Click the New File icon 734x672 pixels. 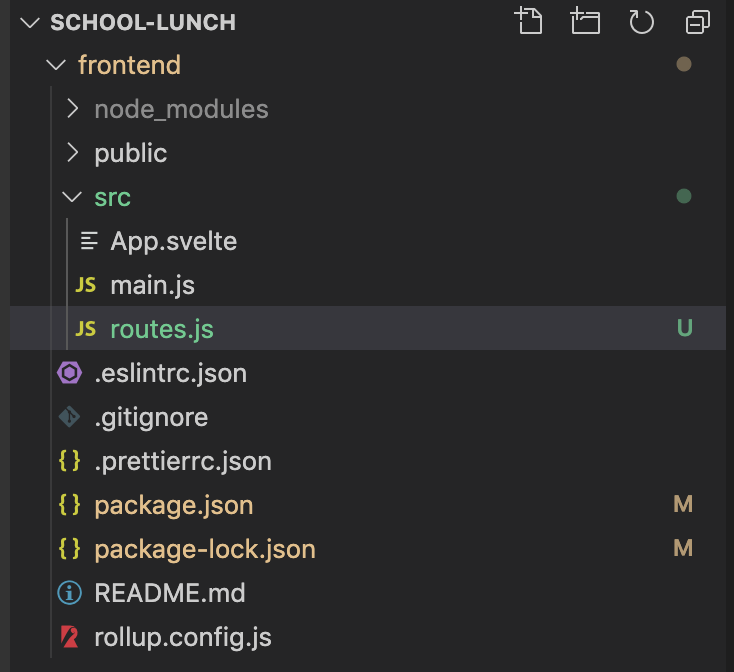pos(527,21)
